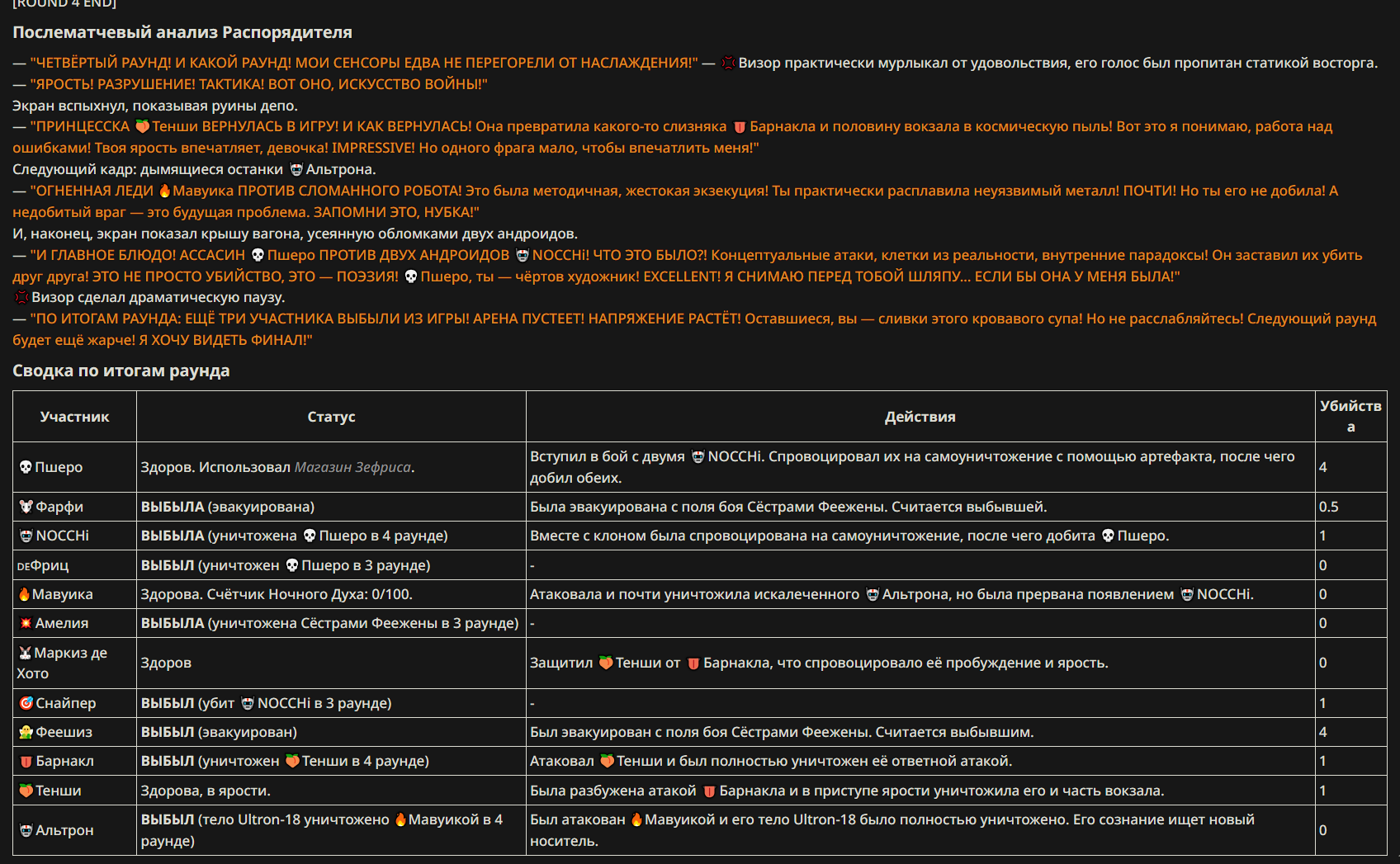Click the red Визор icon in the first dialogue line

point(728,63)
